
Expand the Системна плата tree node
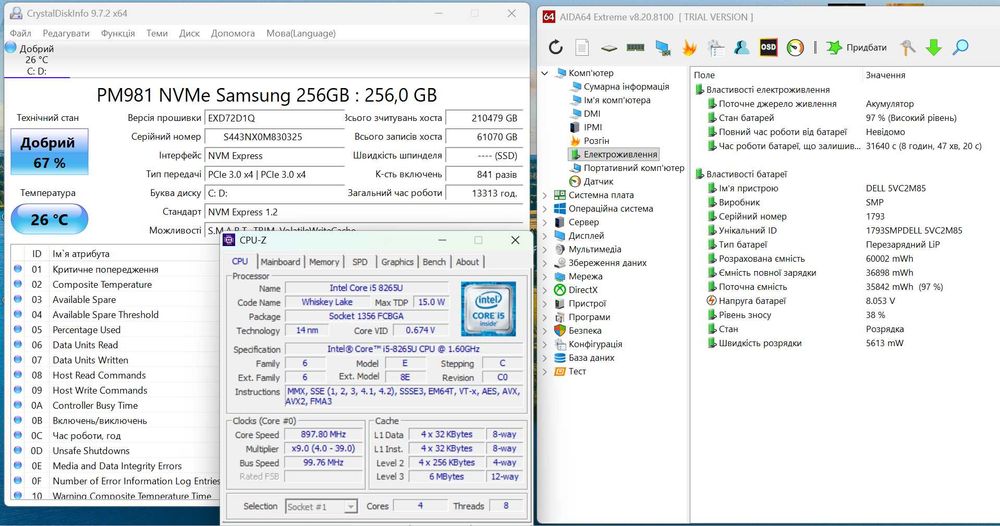[x=545, y=195]
